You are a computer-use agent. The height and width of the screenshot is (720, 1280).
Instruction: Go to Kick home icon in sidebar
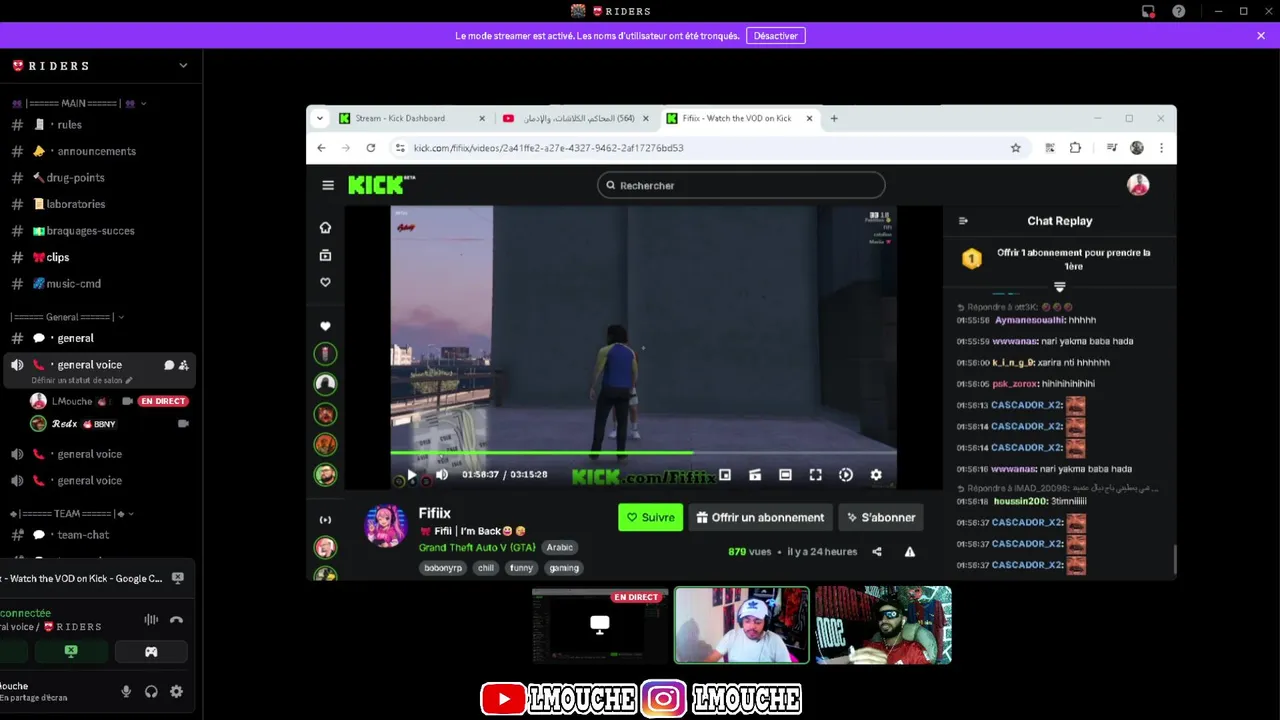tap(325, 227)
